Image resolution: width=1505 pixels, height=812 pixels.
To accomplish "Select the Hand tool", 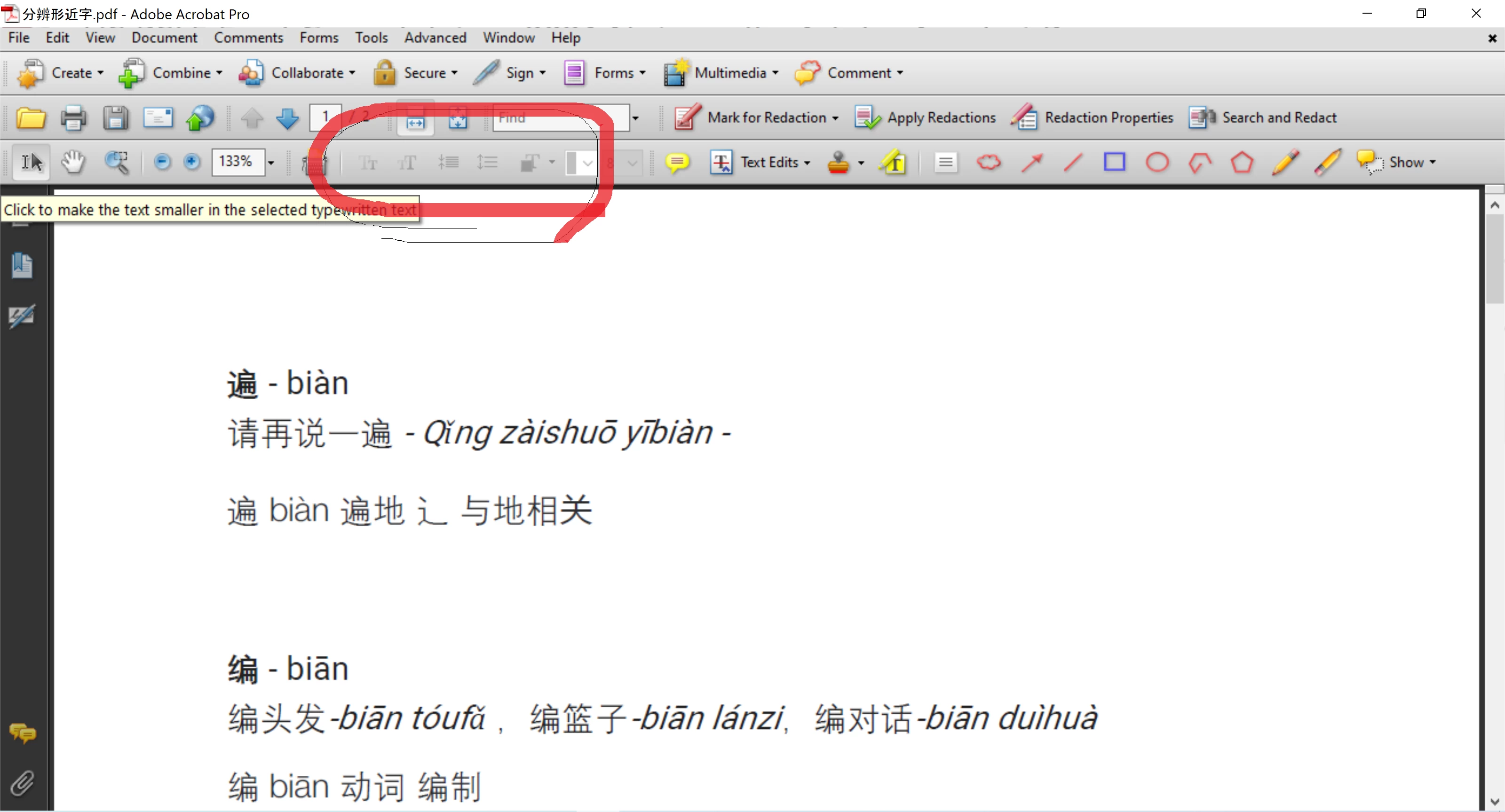I will click(x=73, y=162).
